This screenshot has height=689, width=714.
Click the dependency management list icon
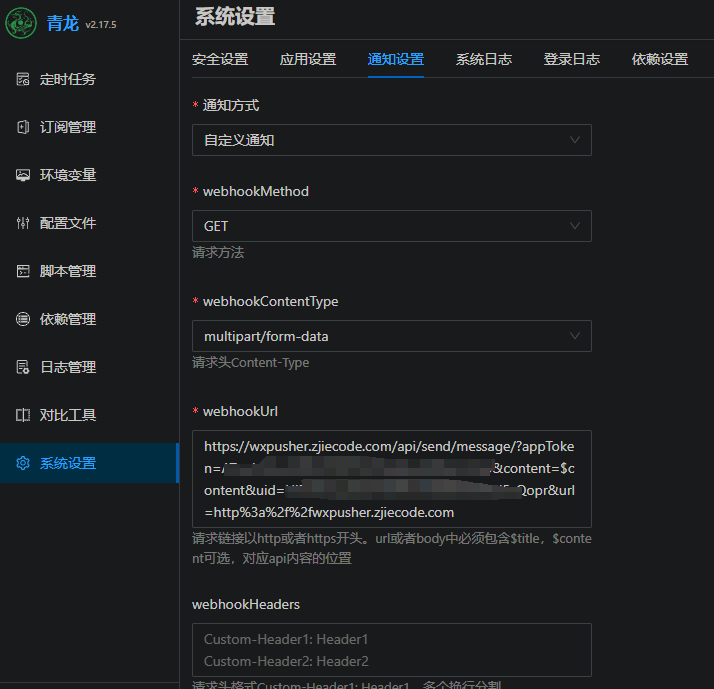pyautogui.click(x=23, y=319)
